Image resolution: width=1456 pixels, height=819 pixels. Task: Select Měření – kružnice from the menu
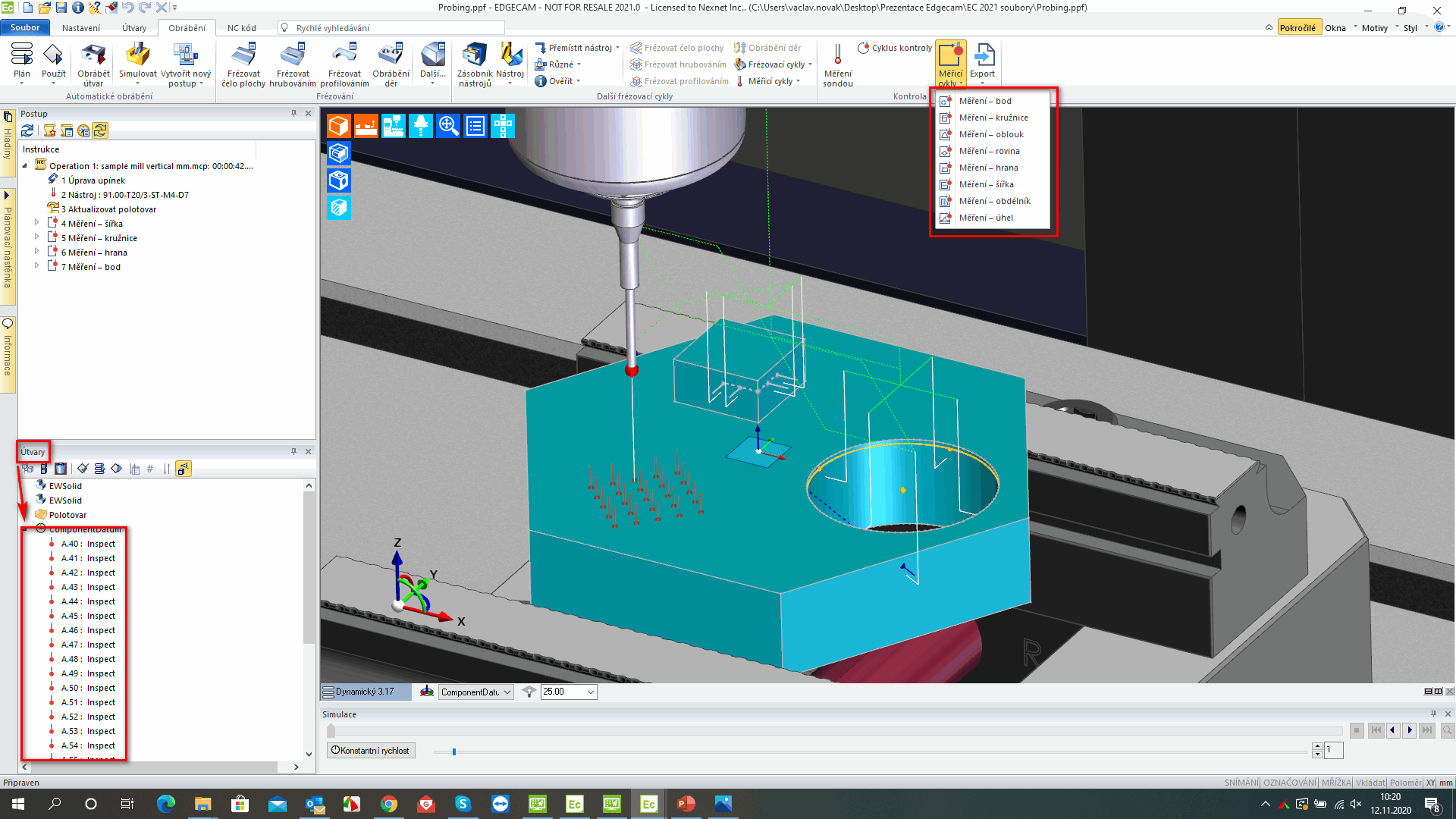click(993, 118)
